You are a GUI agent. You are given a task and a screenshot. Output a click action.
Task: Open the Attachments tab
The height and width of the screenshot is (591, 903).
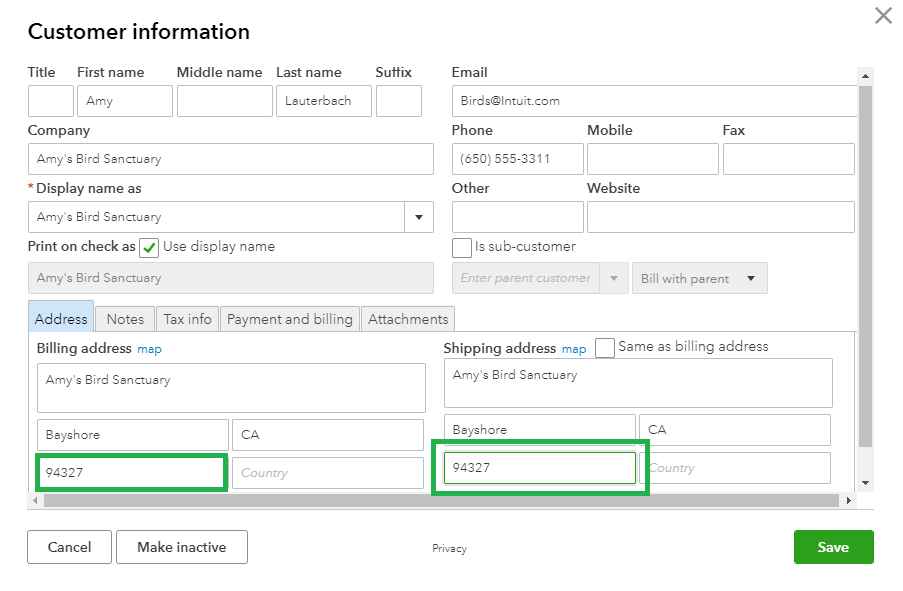coord(408,319)
